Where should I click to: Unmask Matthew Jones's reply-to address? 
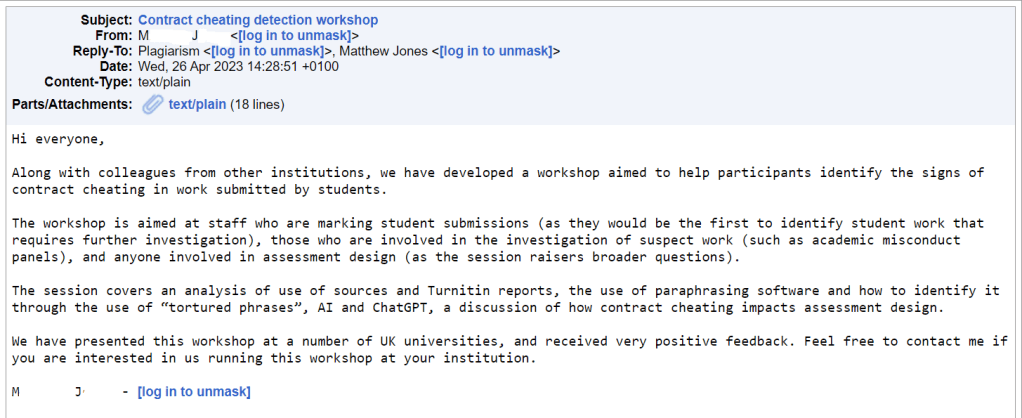pos(497,51)
